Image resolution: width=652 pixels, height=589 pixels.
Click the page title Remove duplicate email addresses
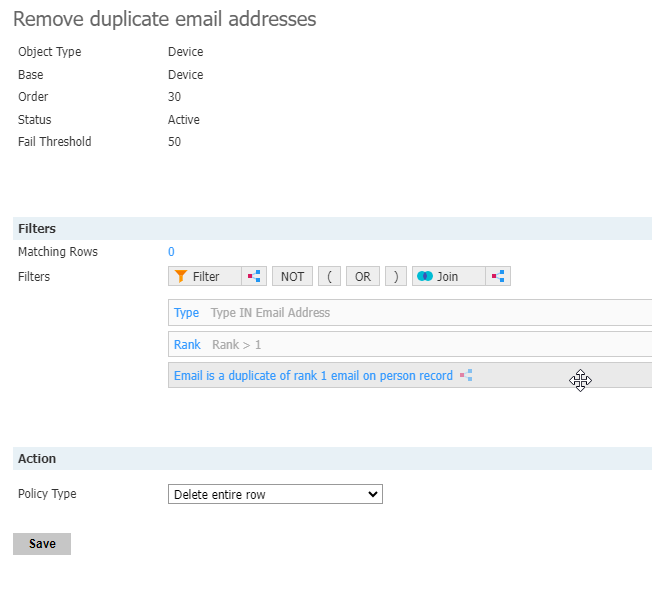[165, 19]
